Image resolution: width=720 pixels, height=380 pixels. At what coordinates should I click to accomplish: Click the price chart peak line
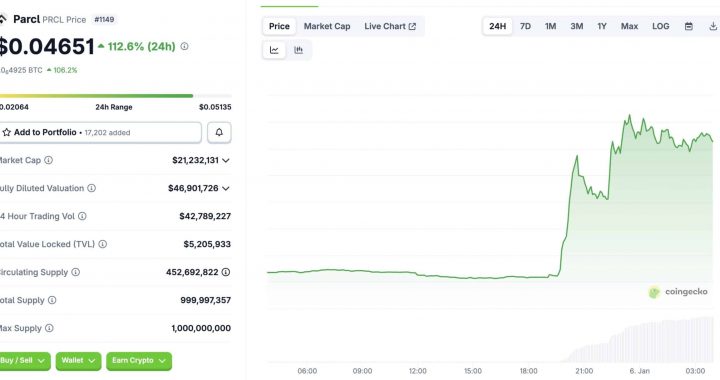click(629, 116)
